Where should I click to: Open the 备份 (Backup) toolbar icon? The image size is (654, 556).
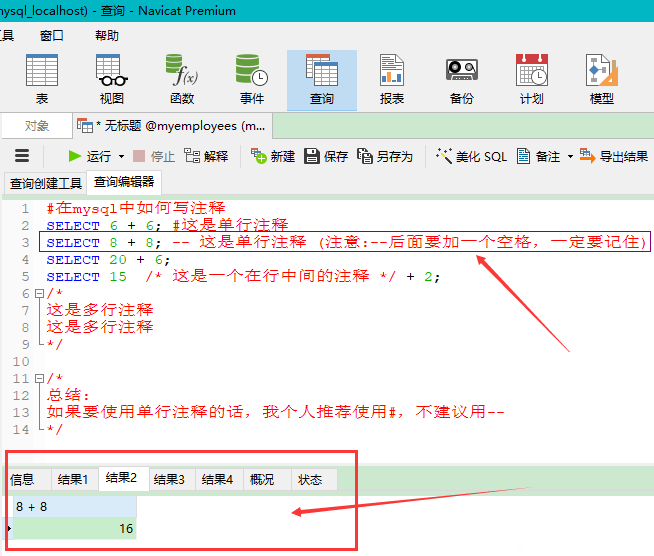[462, 80]
